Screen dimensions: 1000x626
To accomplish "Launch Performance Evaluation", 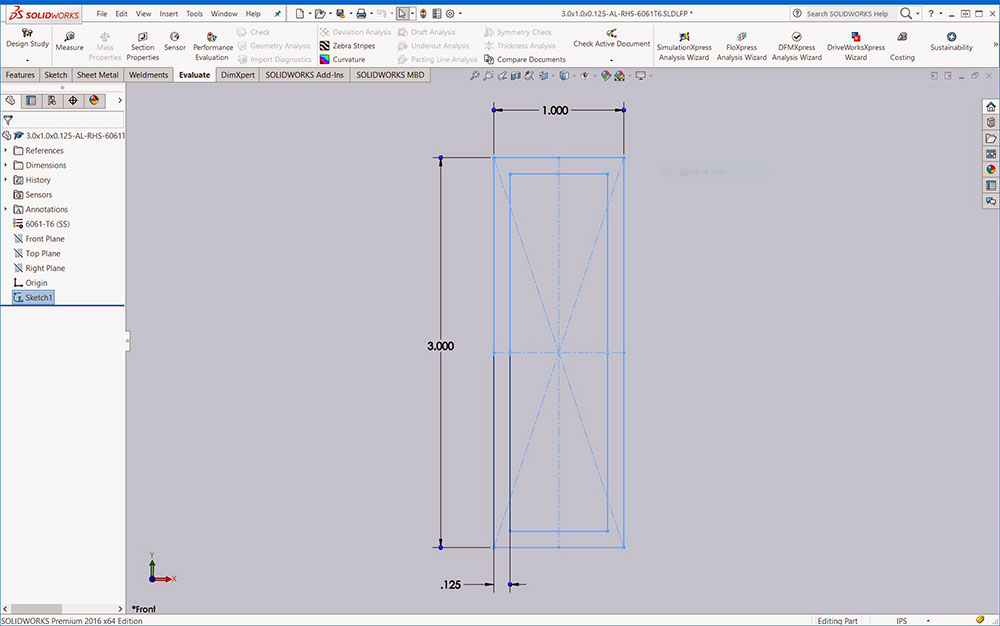I will (212, 46).
